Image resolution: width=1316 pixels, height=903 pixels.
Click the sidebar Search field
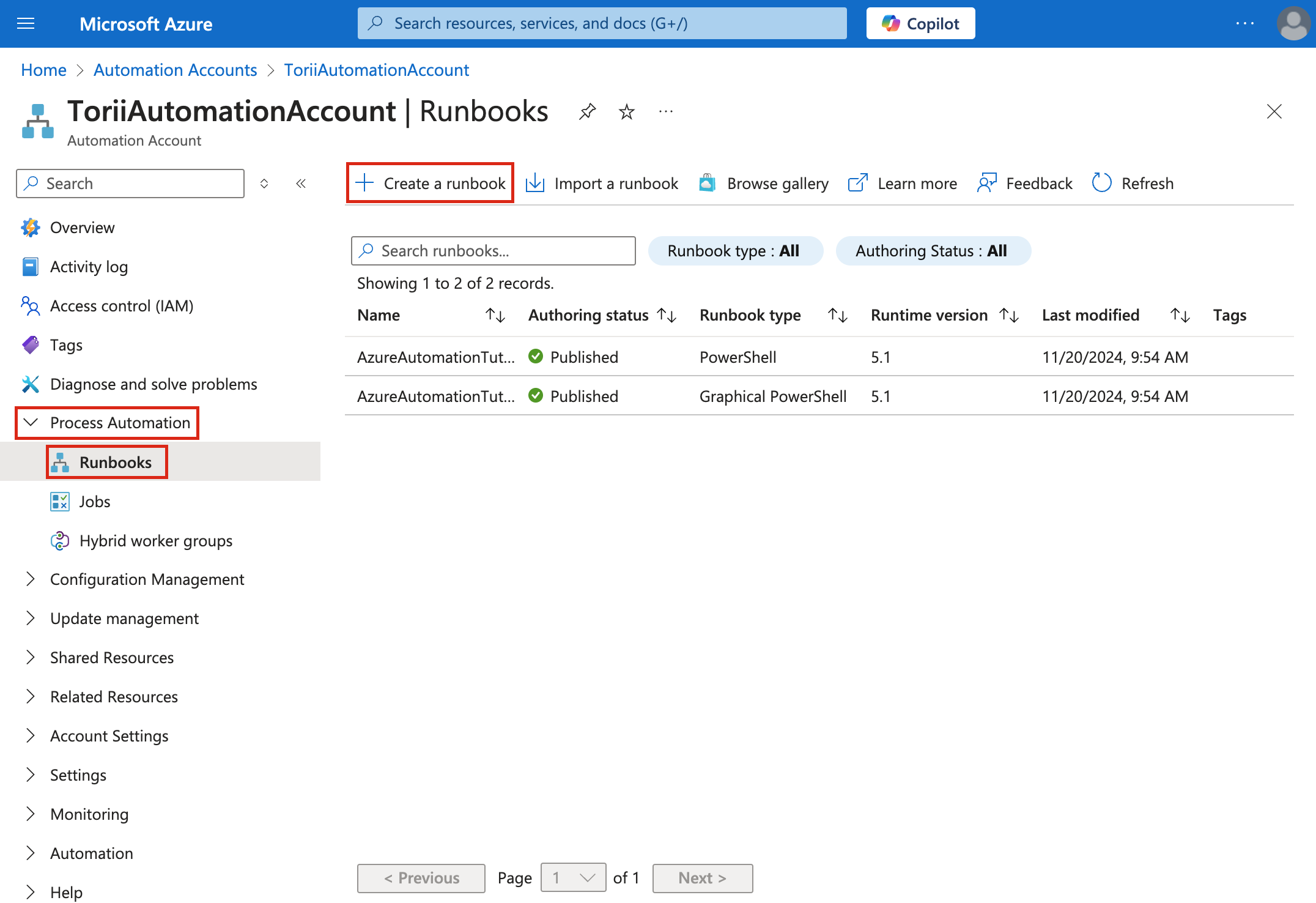click(x=130, y=184)
